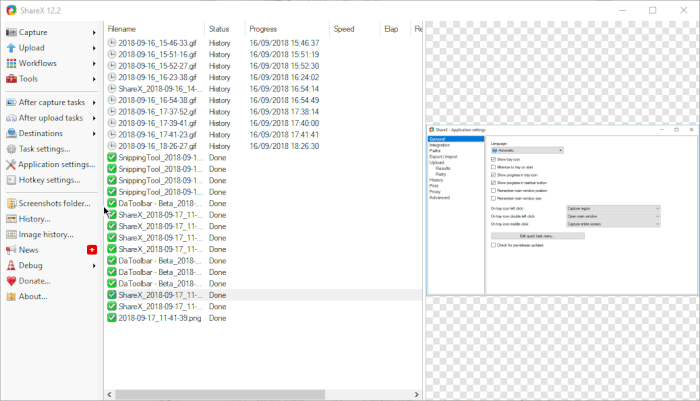Sort by the Filename column header
Image resolution: width=700 pixels, height=401 pixels.
[154, 29]
